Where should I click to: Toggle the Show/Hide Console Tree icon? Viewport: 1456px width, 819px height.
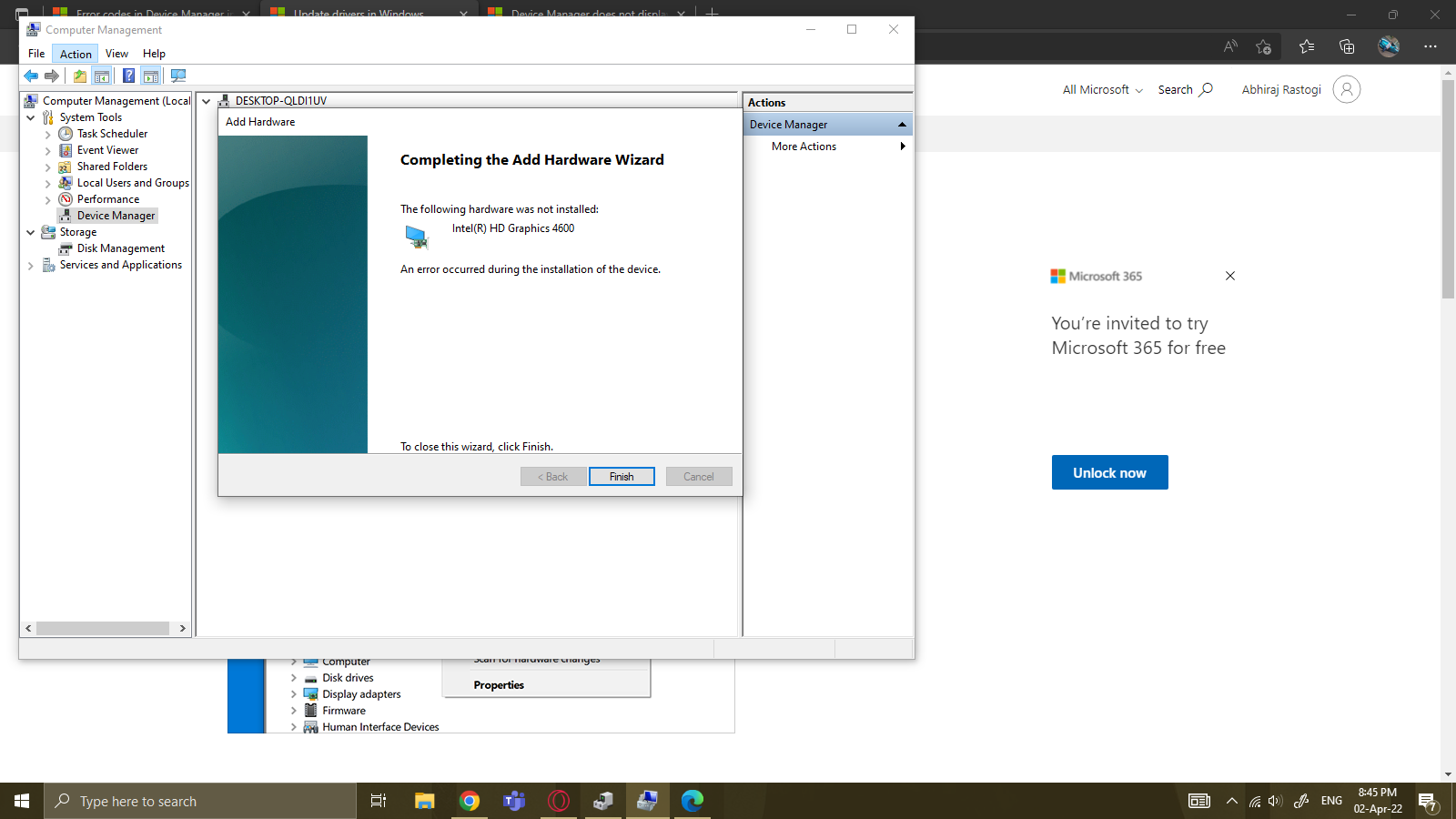tap(101, 76)
